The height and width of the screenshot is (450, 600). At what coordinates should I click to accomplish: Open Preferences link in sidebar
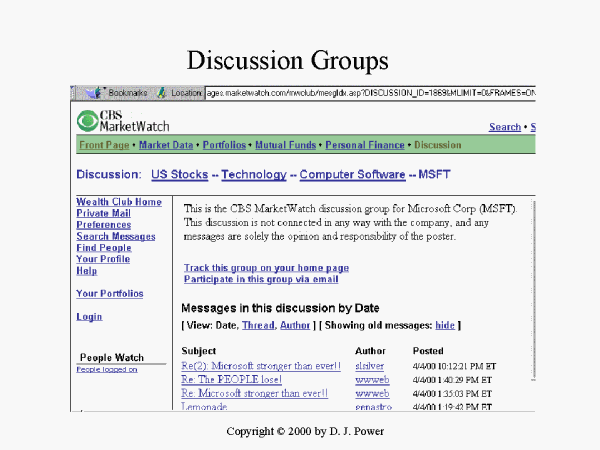(x=104, y=225)
